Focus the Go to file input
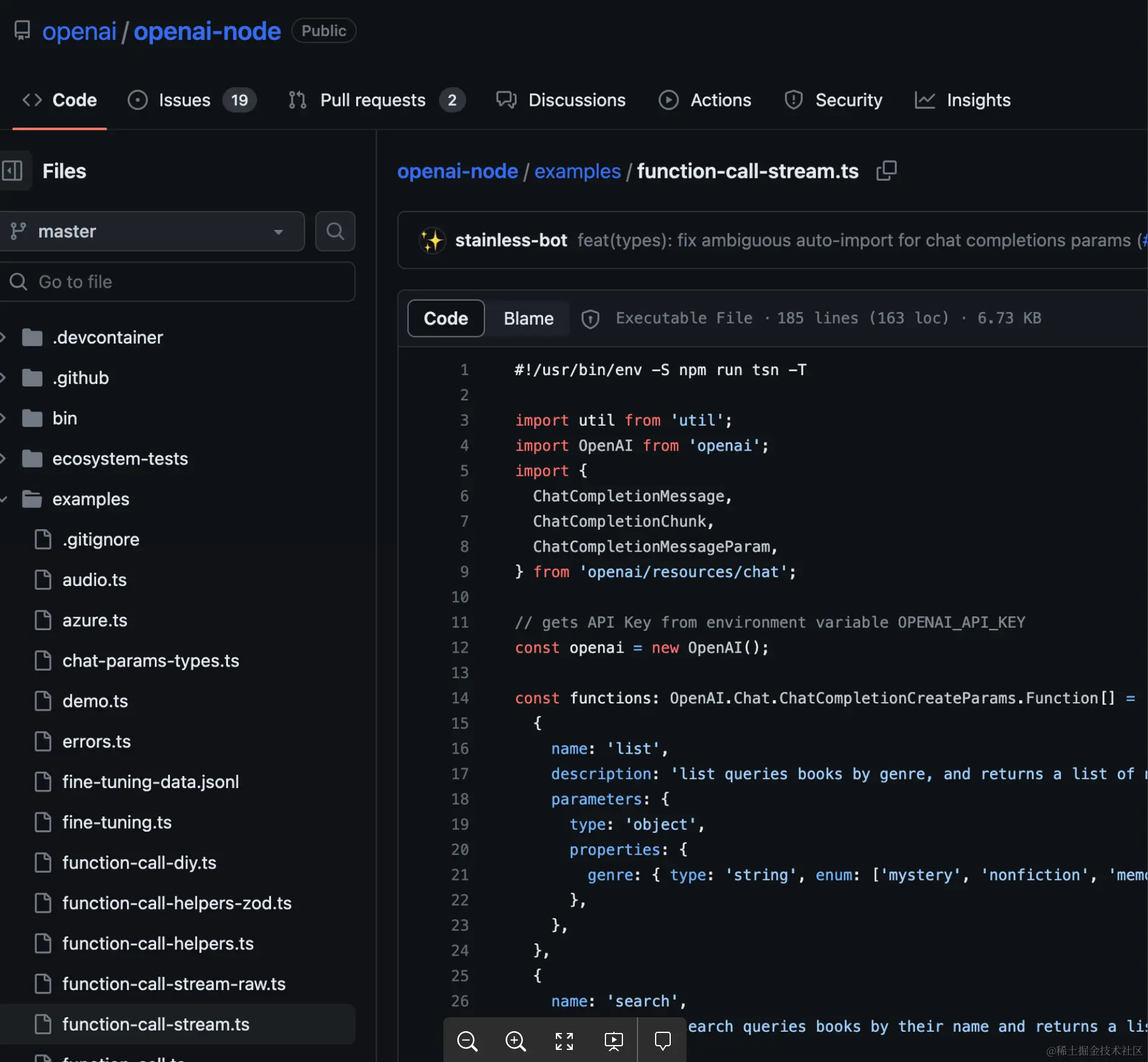This screenshot has height=1062, width=1148. (177, 282)
